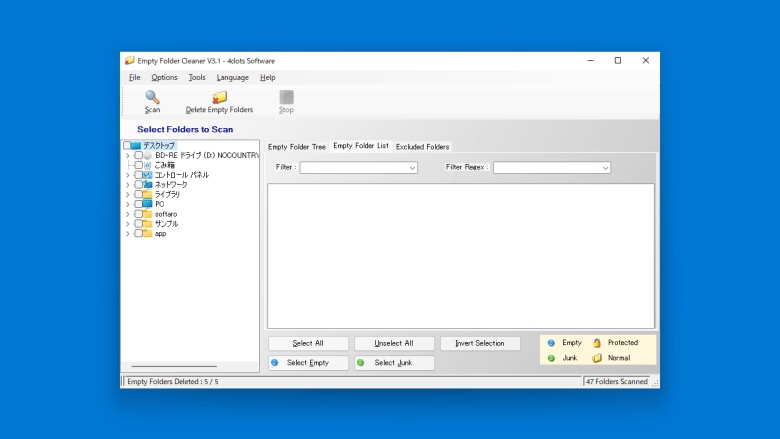The image size is (780, 439).
Task: Open the Options menu
Action: (x=164, y=78)
